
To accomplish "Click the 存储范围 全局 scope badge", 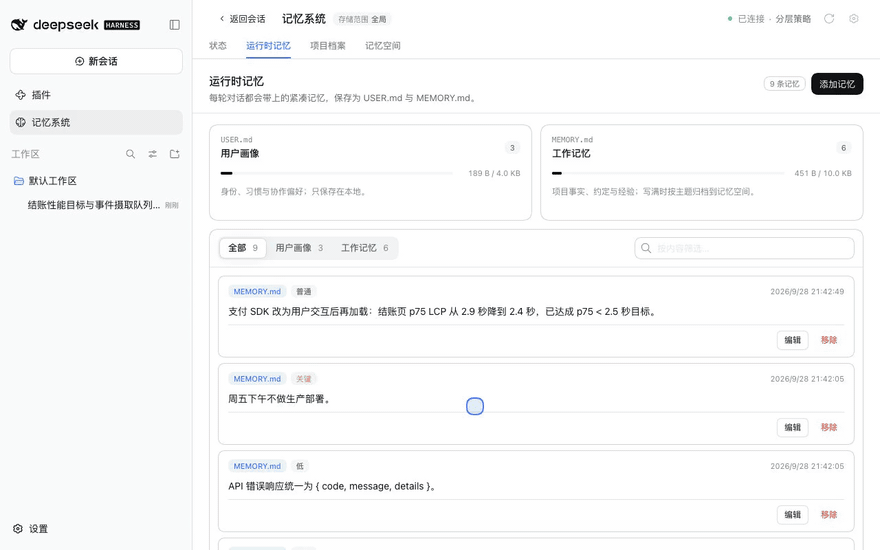I will [x=362, y=19].
